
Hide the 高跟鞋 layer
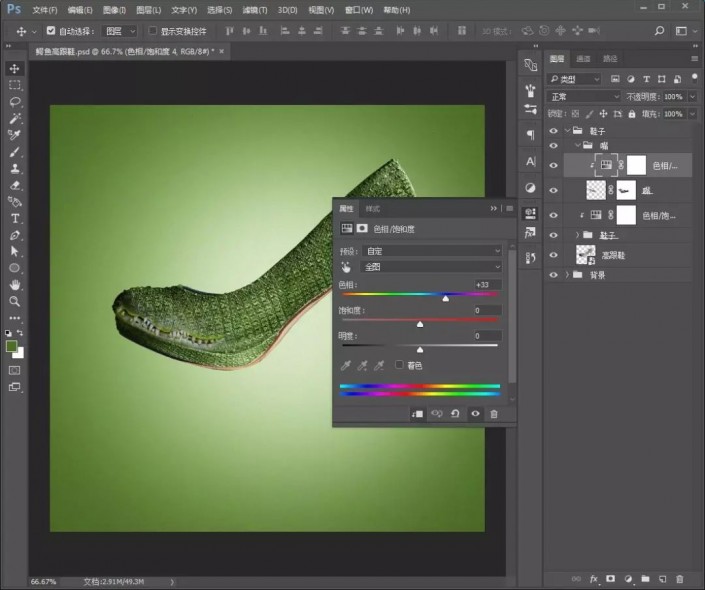553,255
